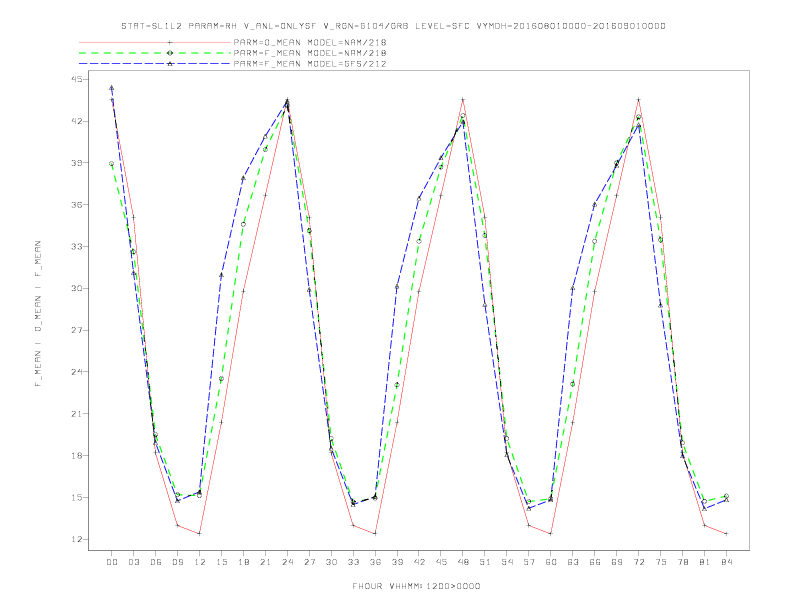Click blue triangle data point at forecast hour 15
This screenshot has width=792, height=612.
pyautogui.click(x=221, y=275)
